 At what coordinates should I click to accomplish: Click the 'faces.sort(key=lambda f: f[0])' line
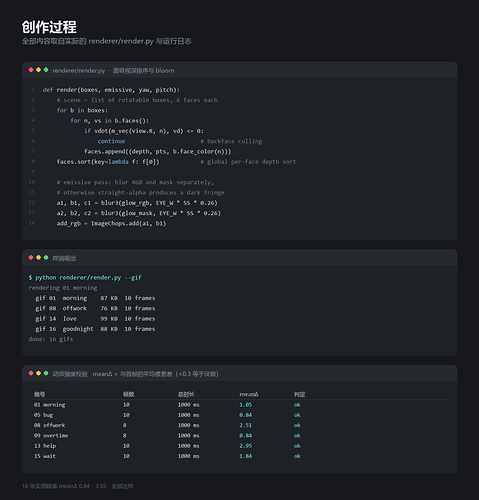point(108,162)
